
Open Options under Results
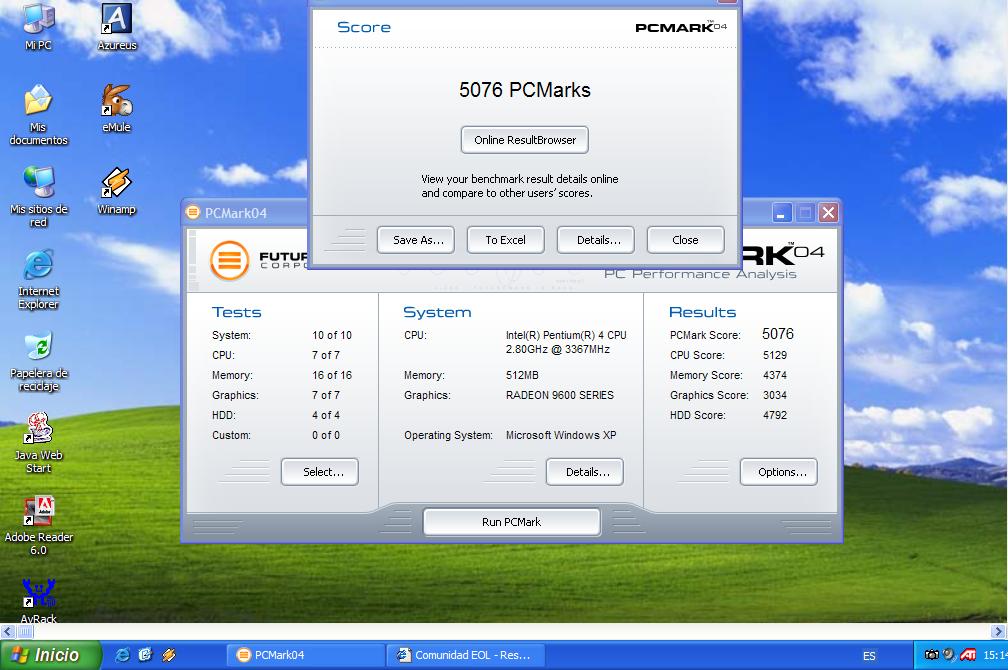[x=778, y=472]
